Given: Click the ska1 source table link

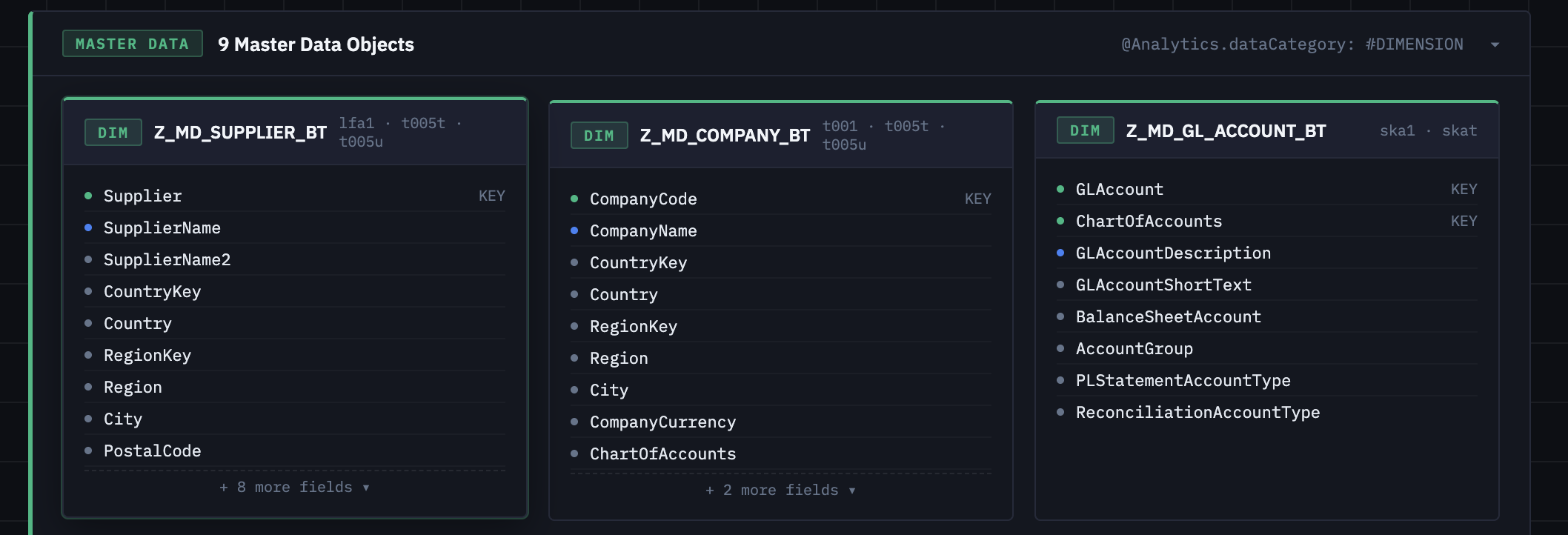Looking at the screenshot, I should pos(1396,130).
